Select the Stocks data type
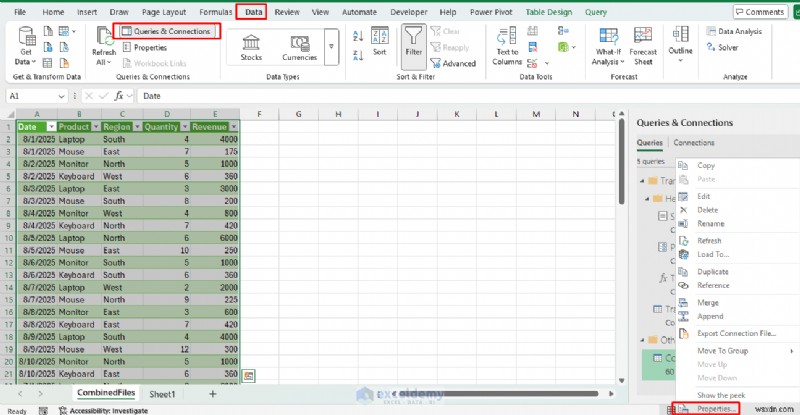 tap(251, 47)
